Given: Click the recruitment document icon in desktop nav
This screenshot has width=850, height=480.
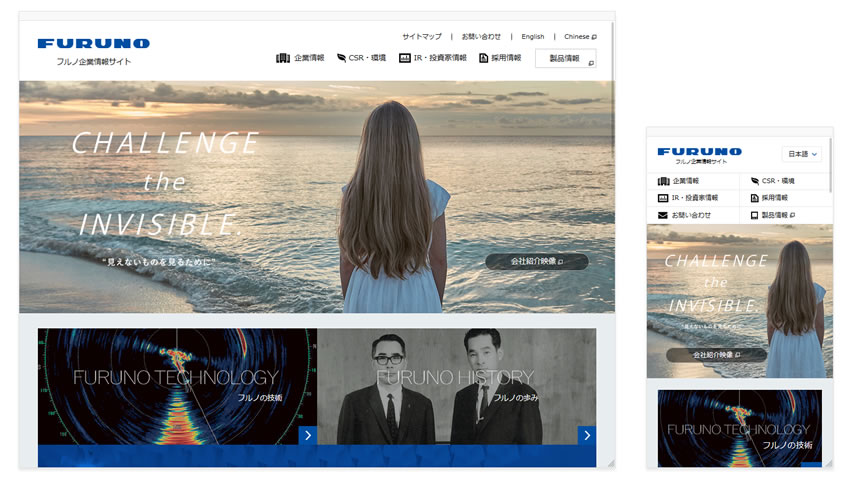Looking at the screenshot, I should click(484, 58).
